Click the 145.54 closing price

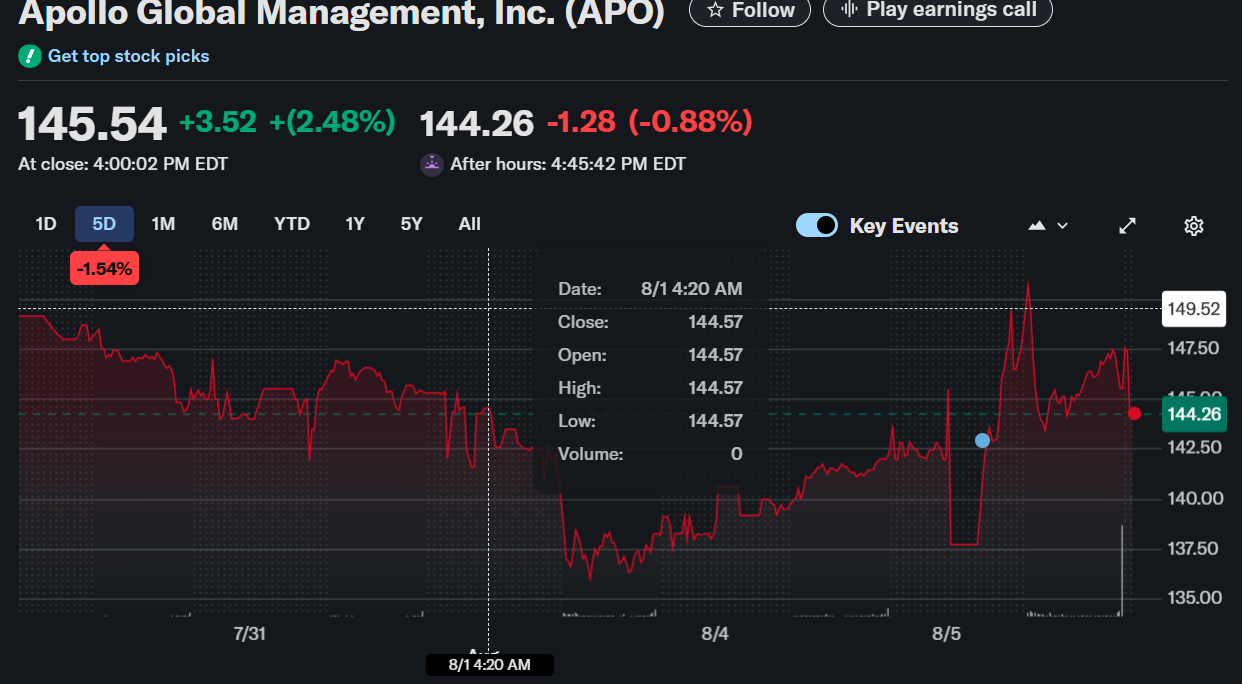pyautogui.click(x=92, y=124)
